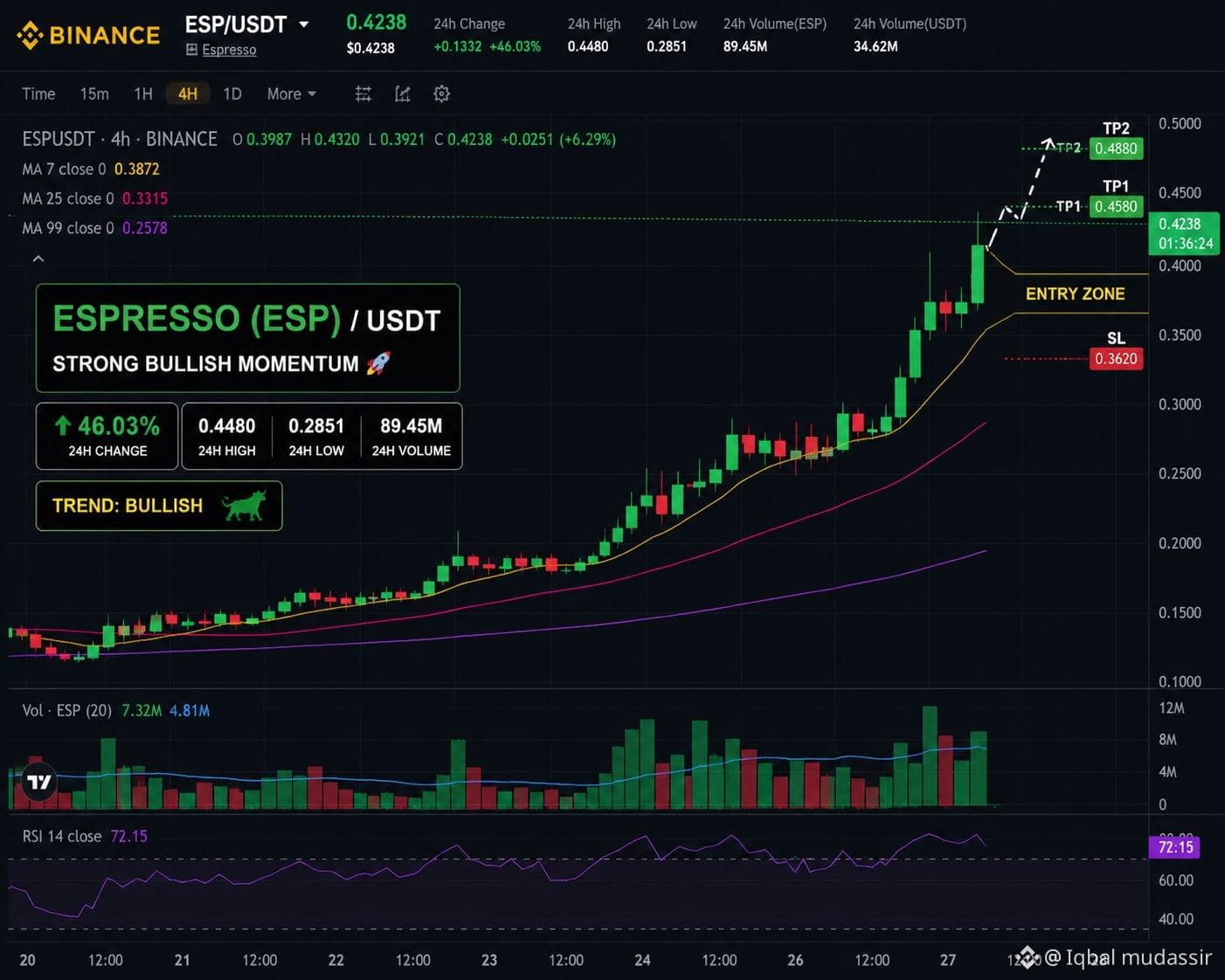Open the Espresso project info link
Screen dimensions: 1225x980
(x=229, y=50)
